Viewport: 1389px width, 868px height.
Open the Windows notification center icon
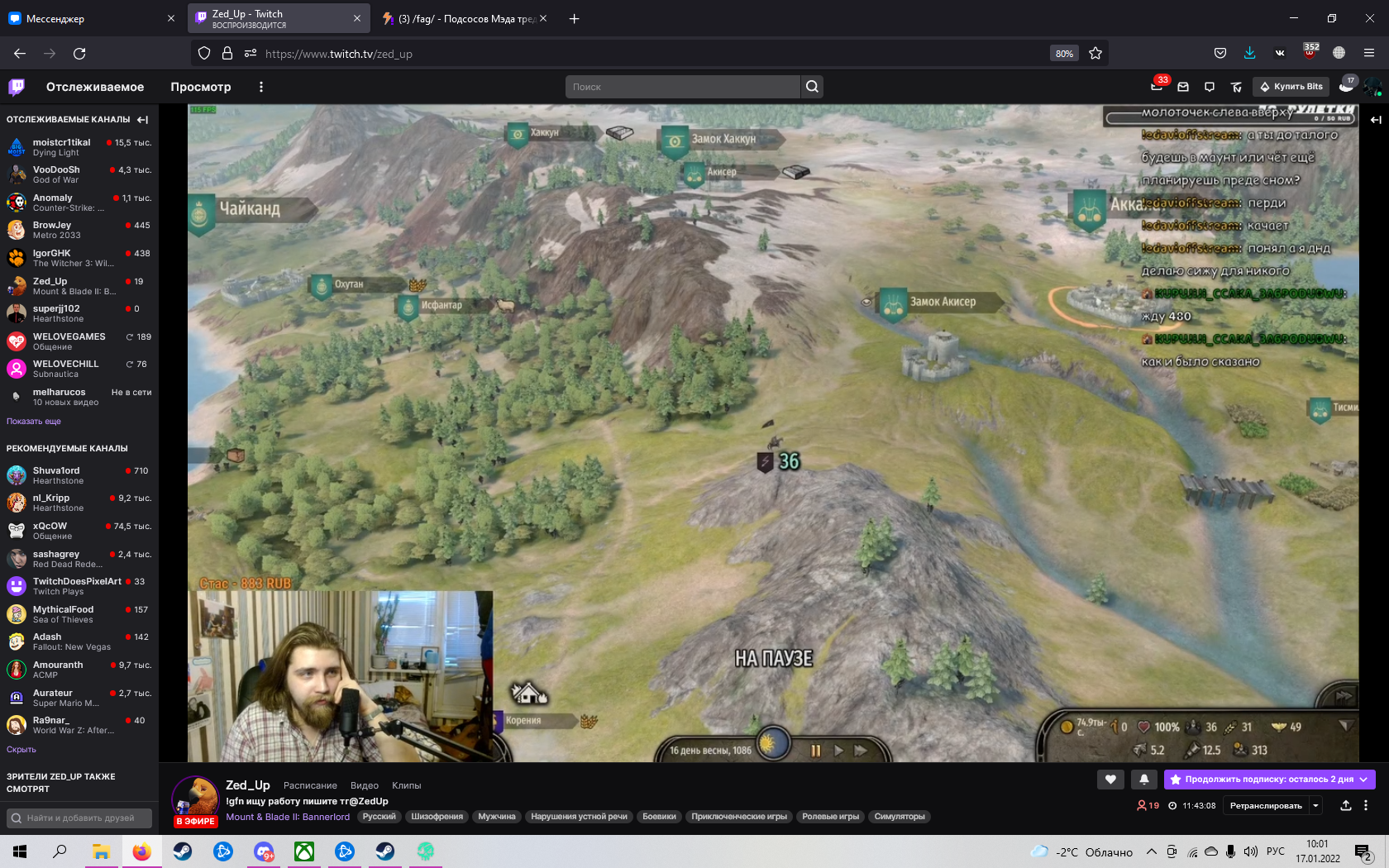pyautogui.click(x=1363, y=851)
